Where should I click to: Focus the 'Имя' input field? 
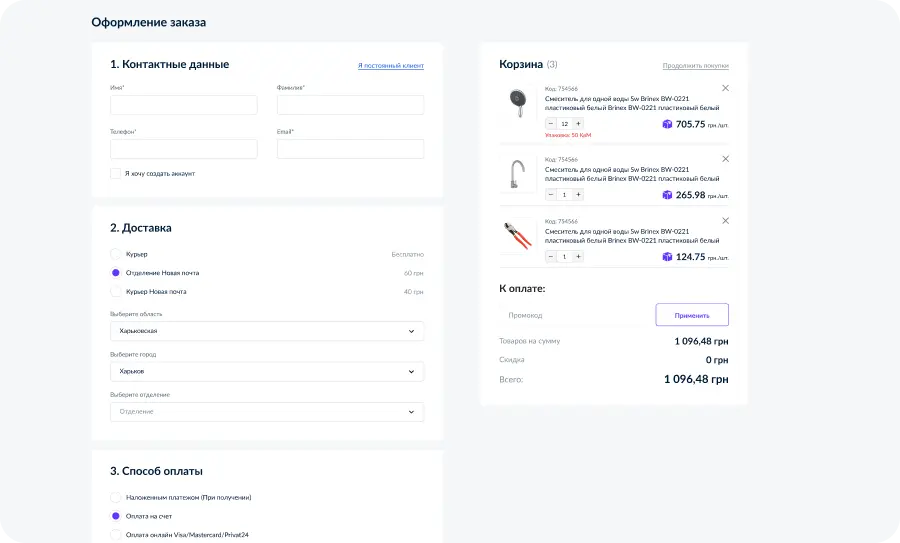point(184,105)
